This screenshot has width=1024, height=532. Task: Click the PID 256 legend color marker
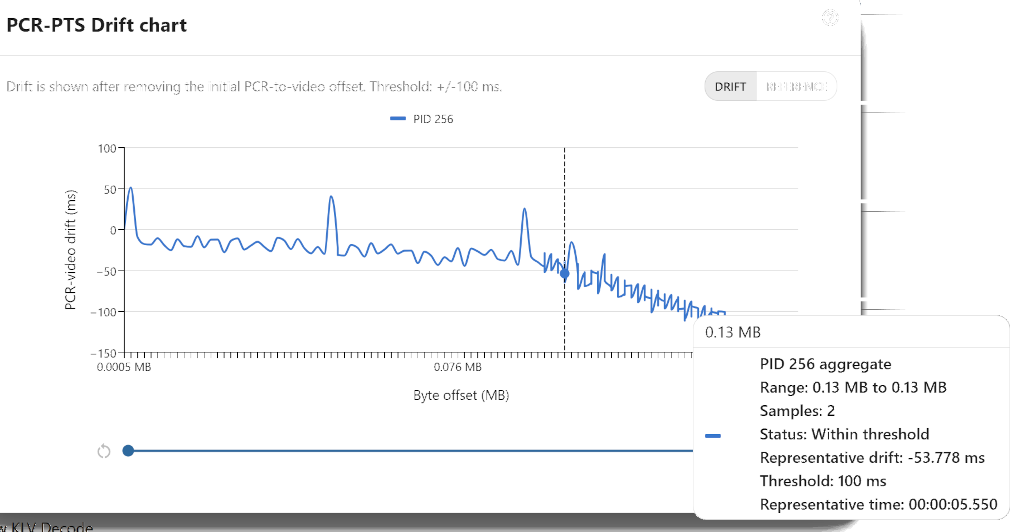(396, 119)
